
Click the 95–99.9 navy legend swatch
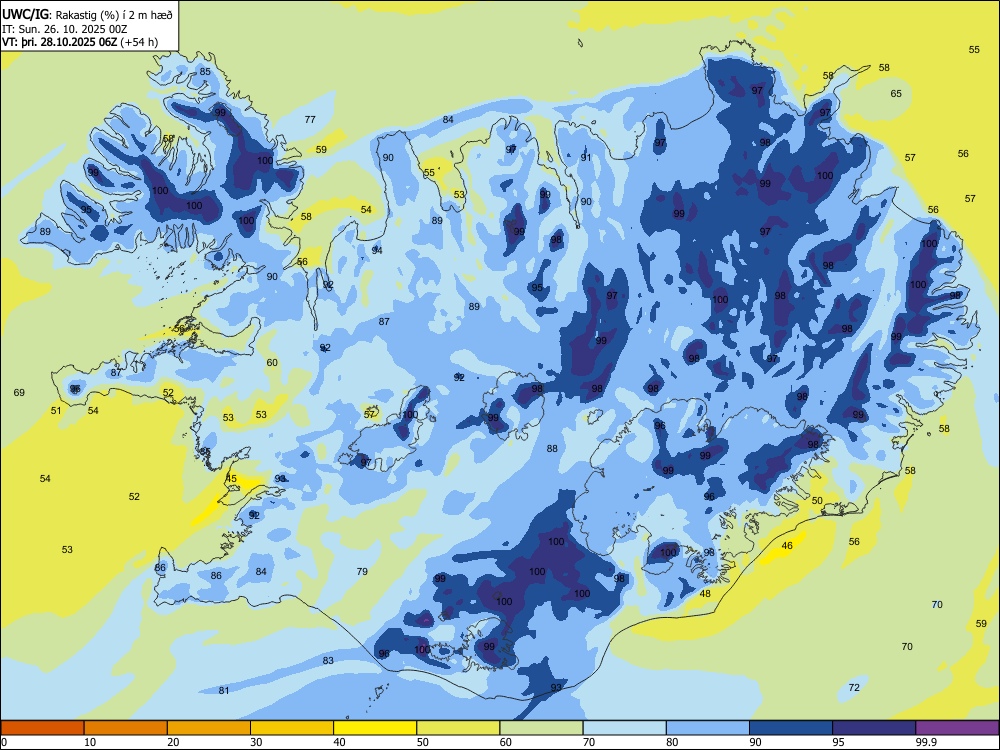point(874,728)
